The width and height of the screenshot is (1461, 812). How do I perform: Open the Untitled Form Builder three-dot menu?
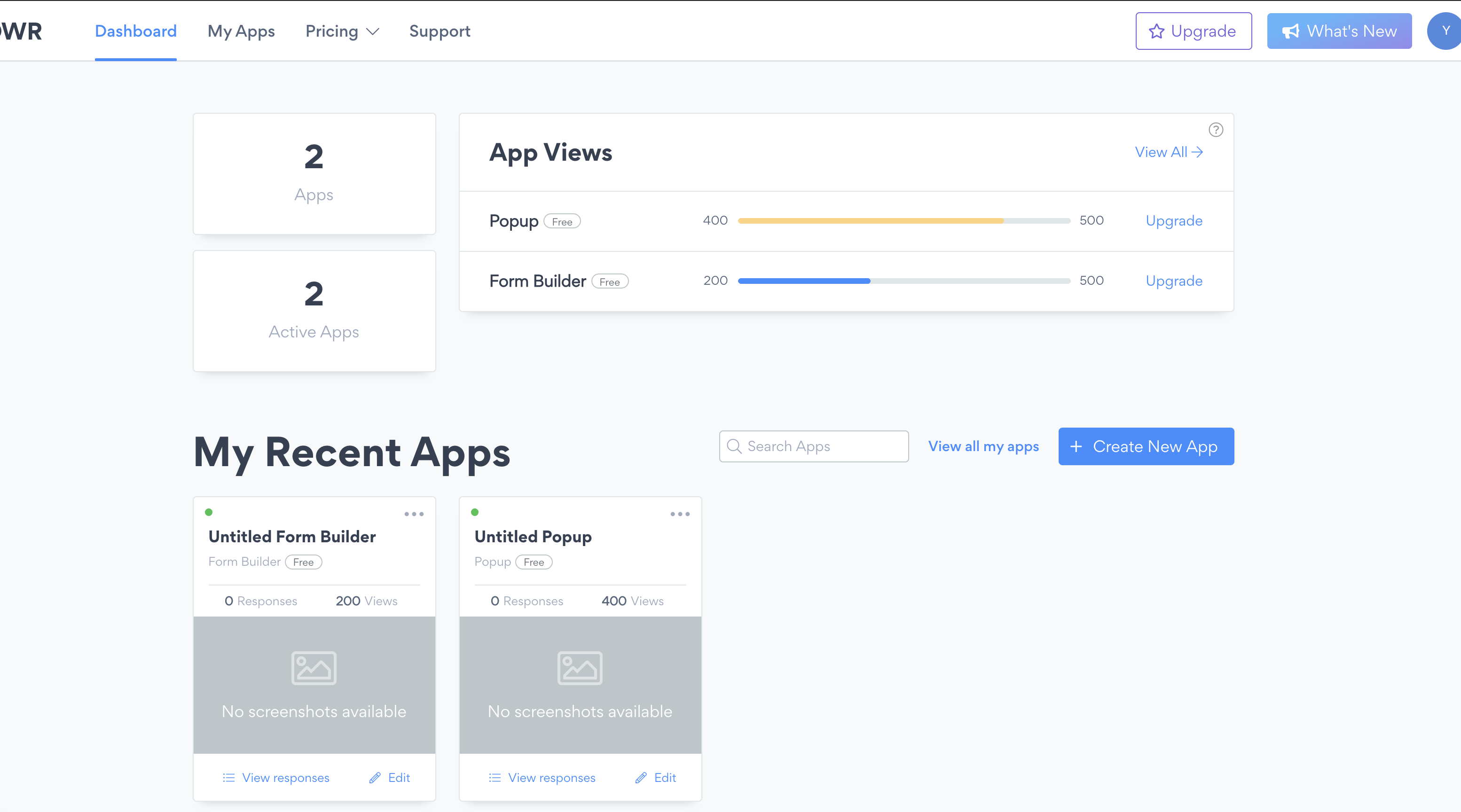(x=414, y=514)
